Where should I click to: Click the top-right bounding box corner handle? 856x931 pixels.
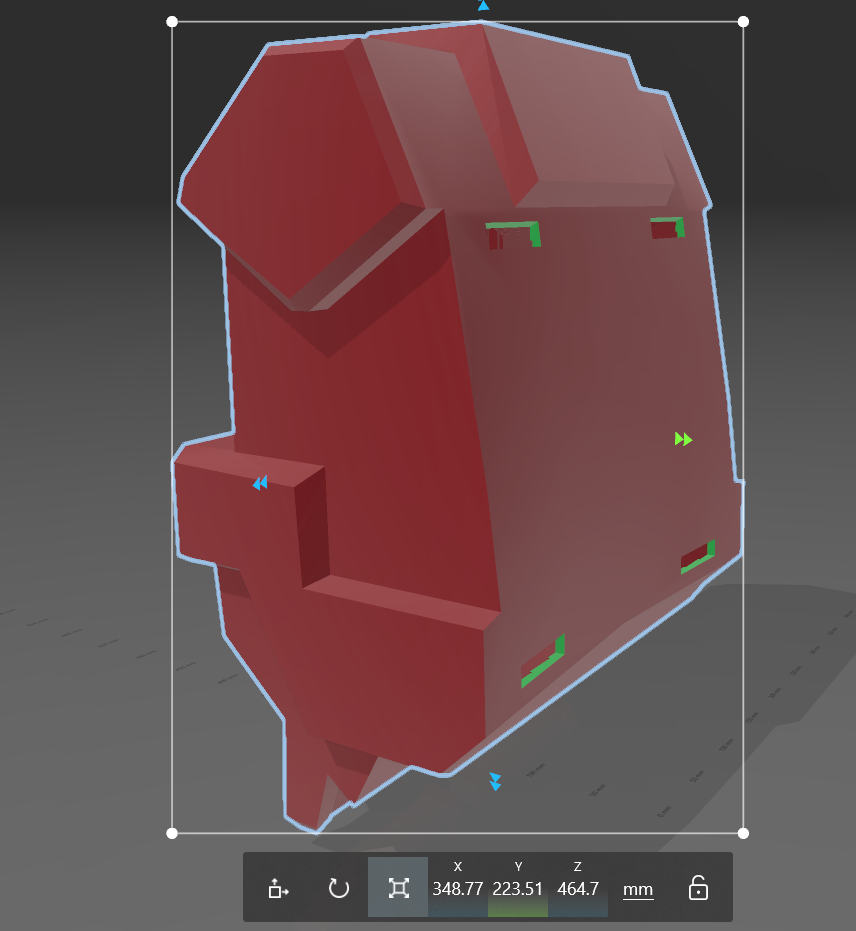click(x=743, y=22)
